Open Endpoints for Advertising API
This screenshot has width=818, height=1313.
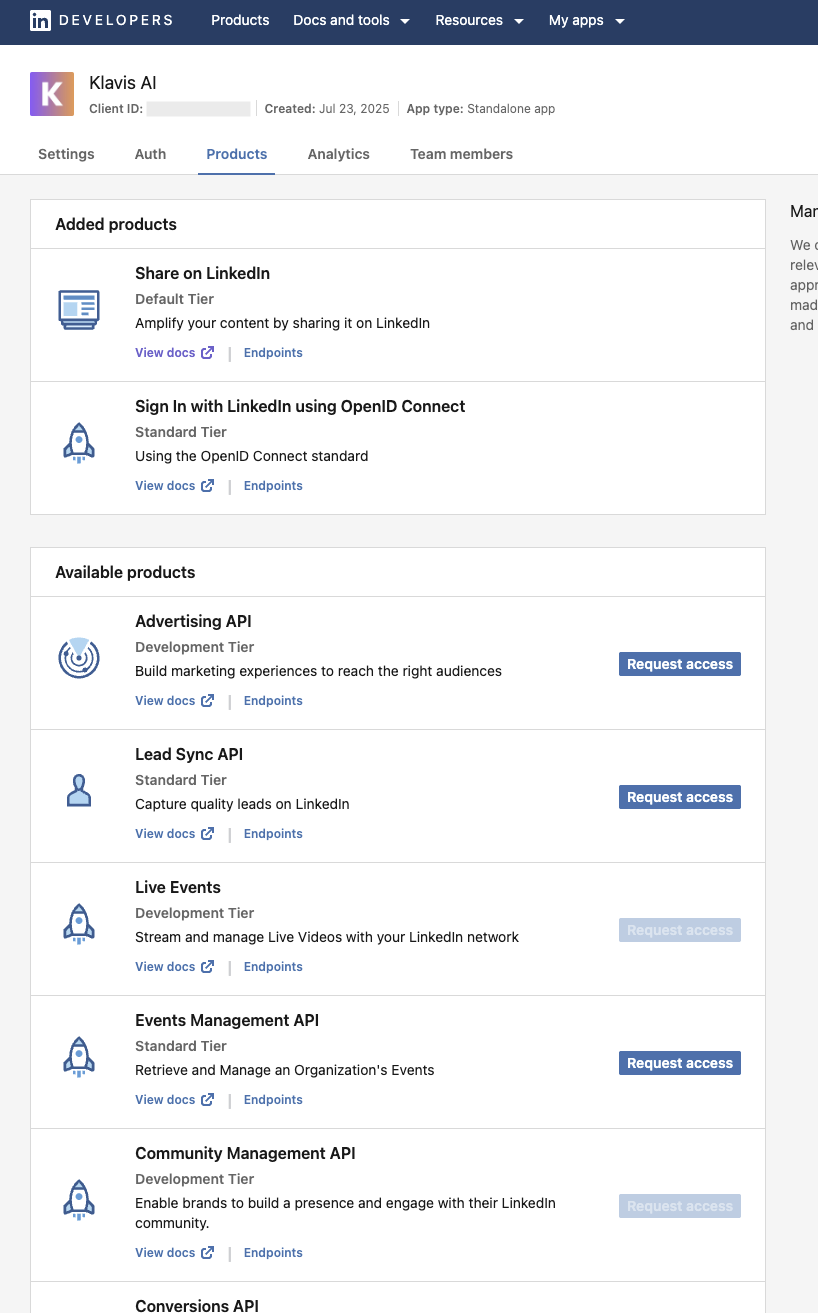tap(273, 701)
